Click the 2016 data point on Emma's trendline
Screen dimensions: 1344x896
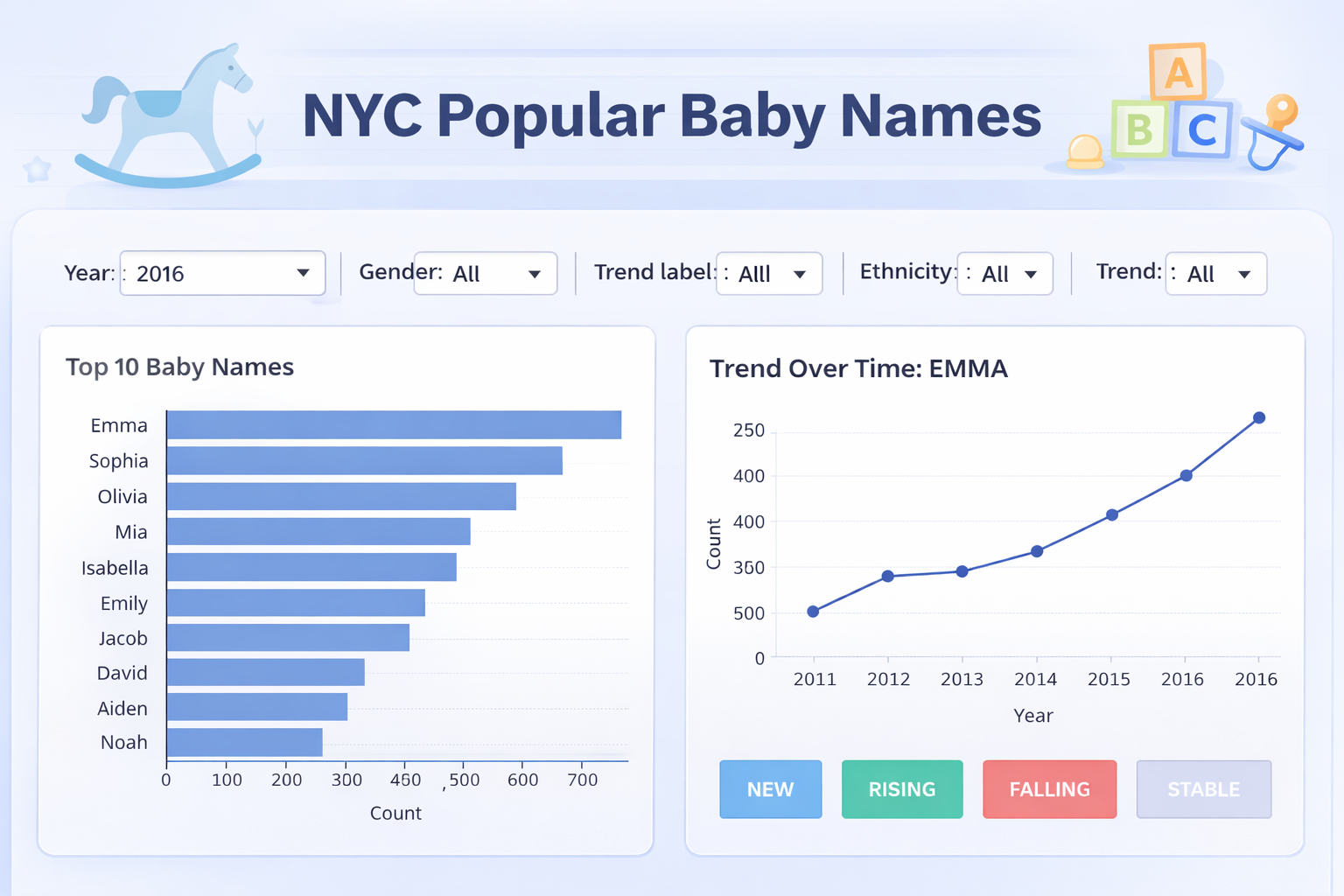(x=1258, y=418)
